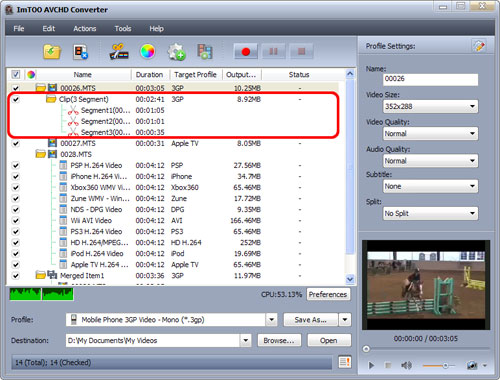Viewport: 500px width, 380px height.
Task: Click the log warning icon in status bar
Action: click(345, 362)
